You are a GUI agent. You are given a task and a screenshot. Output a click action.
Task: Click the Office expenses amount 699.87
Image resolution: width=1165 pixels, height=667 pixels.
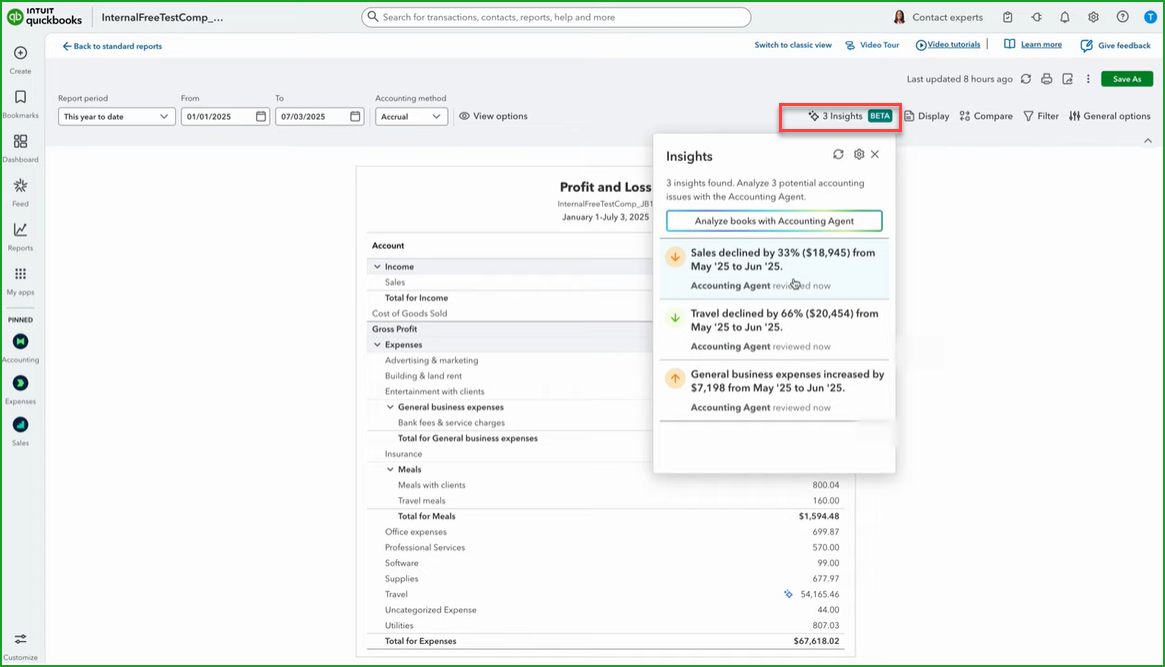pos(826,532)
